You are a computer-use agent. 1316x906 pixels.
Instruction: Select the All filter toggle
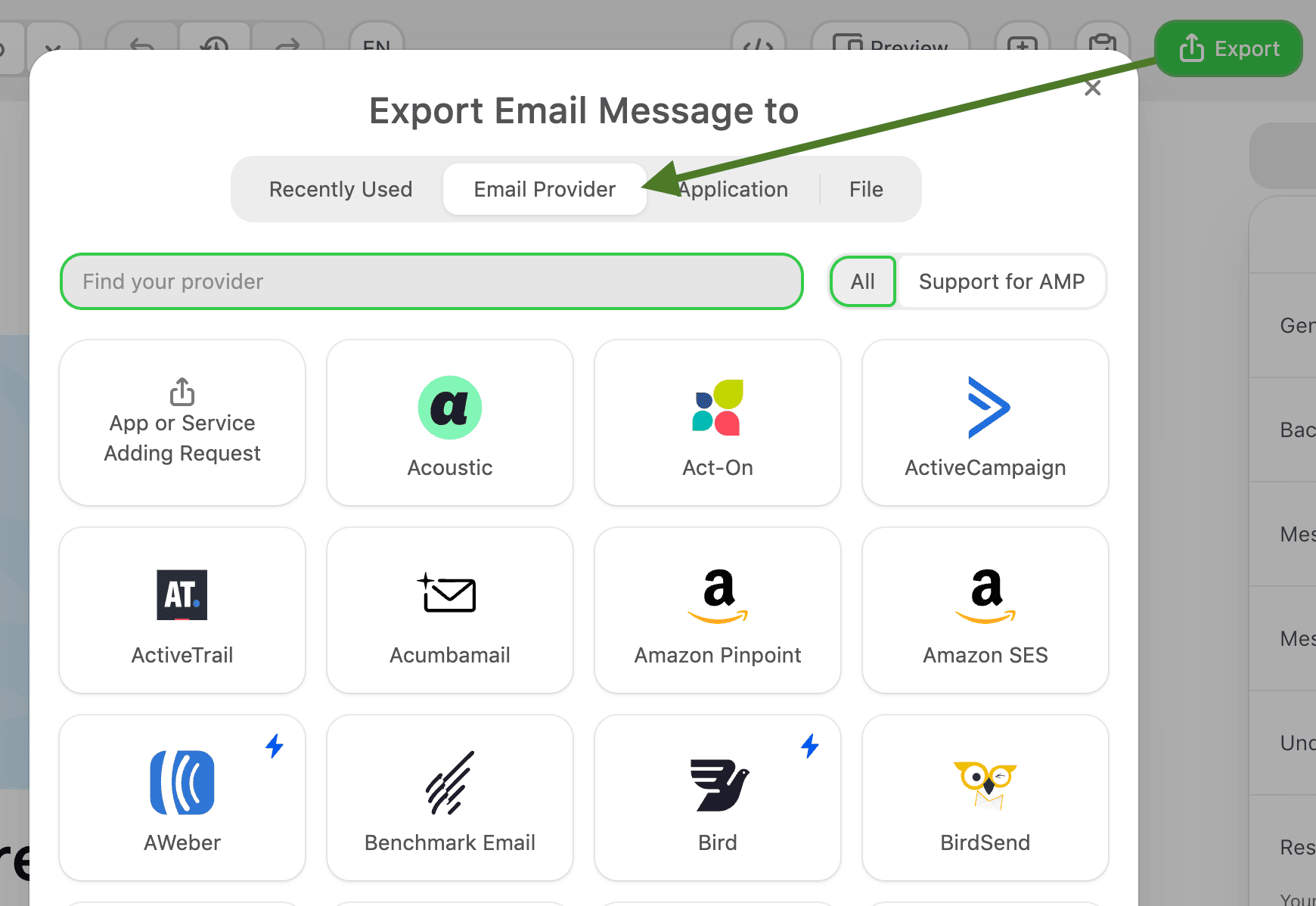(862, 281)
